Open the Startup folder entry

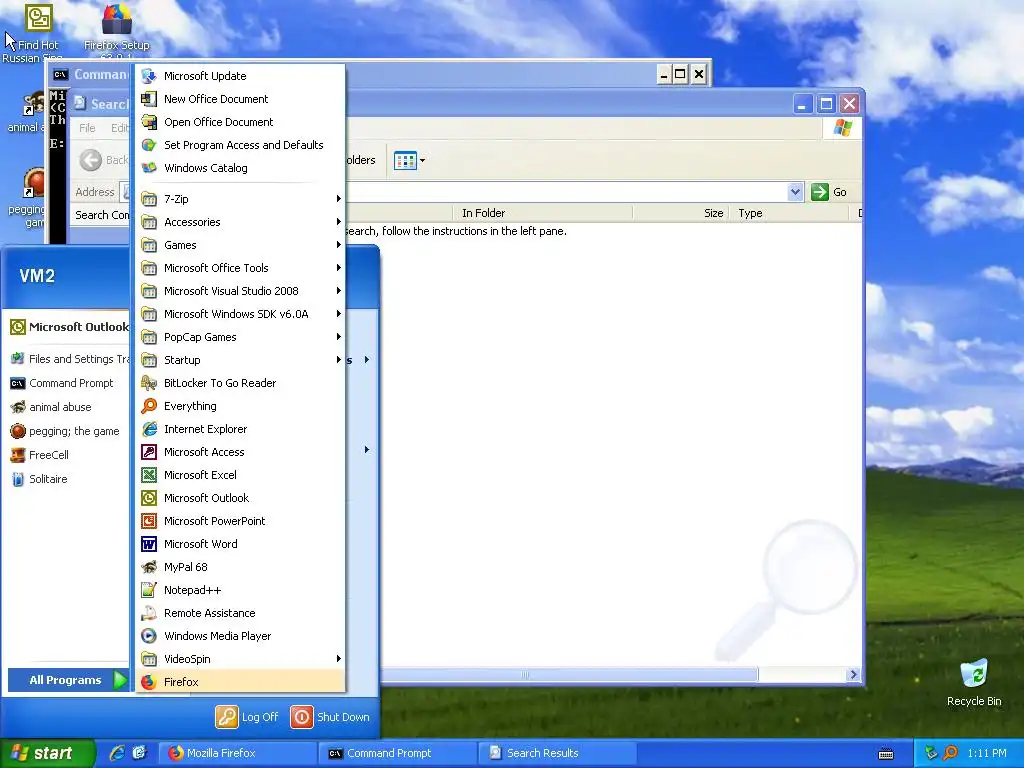(x=240, y=360)
